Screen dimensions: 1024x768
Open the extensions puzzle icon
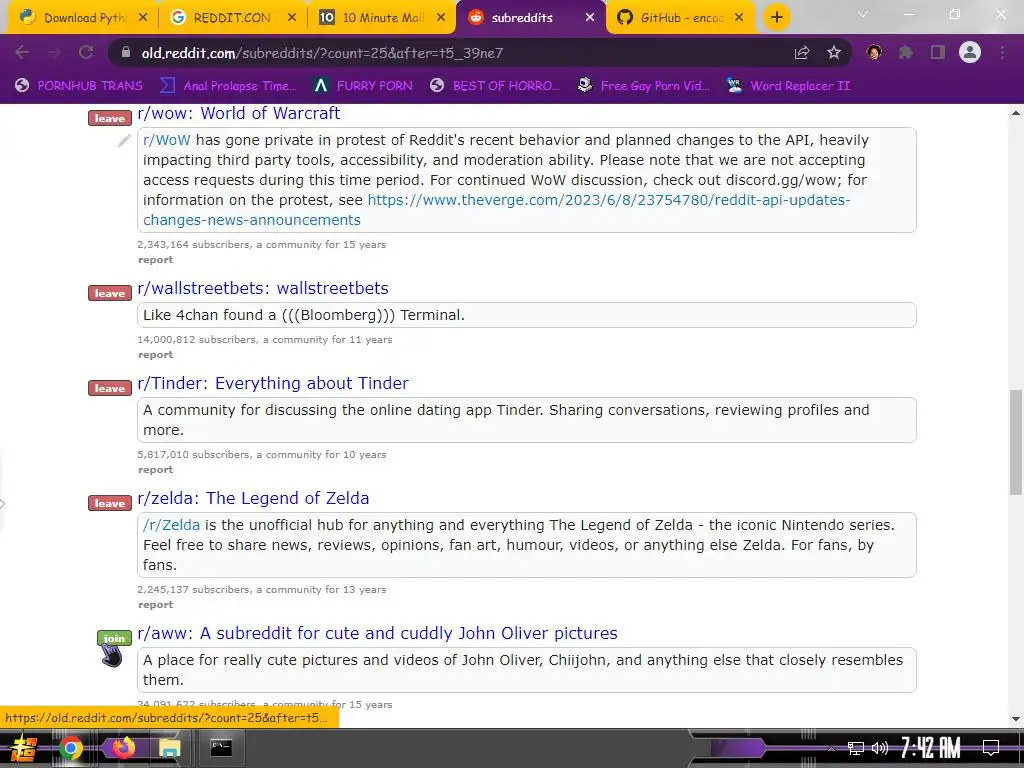click(906, 52)
